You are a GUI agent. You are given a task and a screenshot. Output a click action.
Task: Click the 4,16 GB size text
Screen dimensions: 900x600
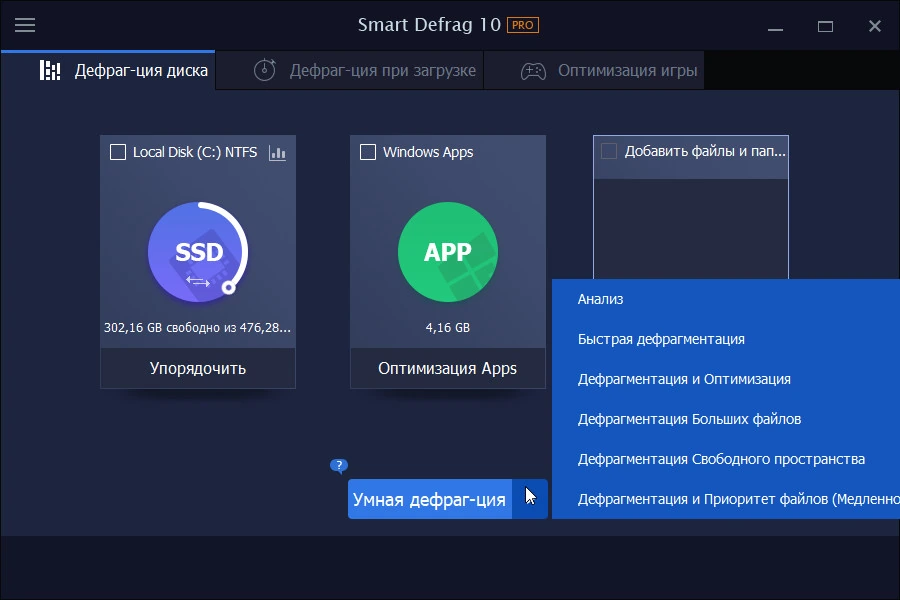(x=448, y=328)
